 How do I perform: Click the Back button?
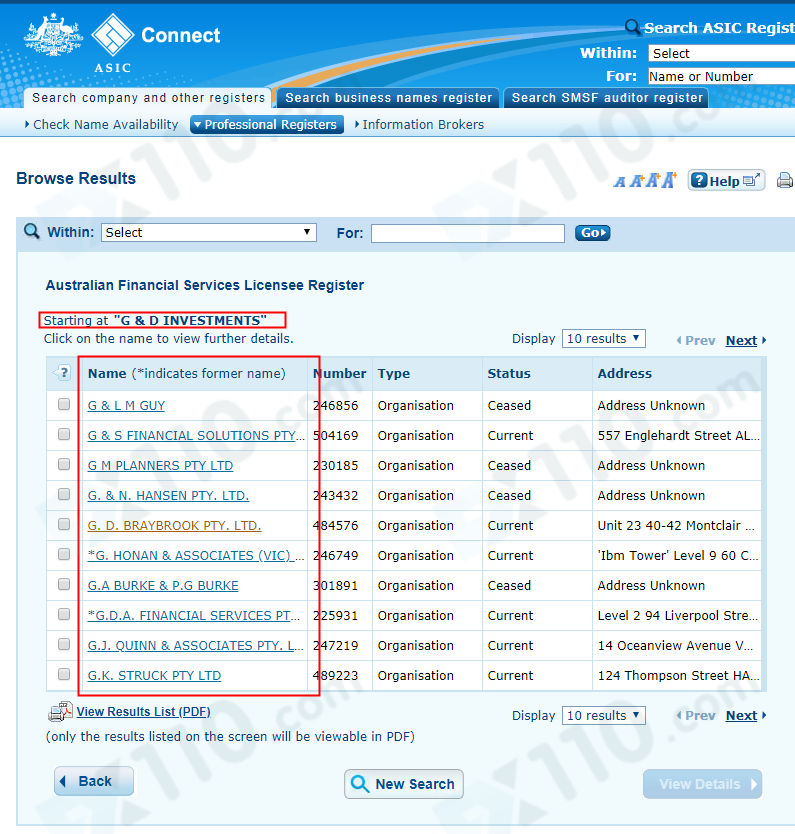[94, 781]
